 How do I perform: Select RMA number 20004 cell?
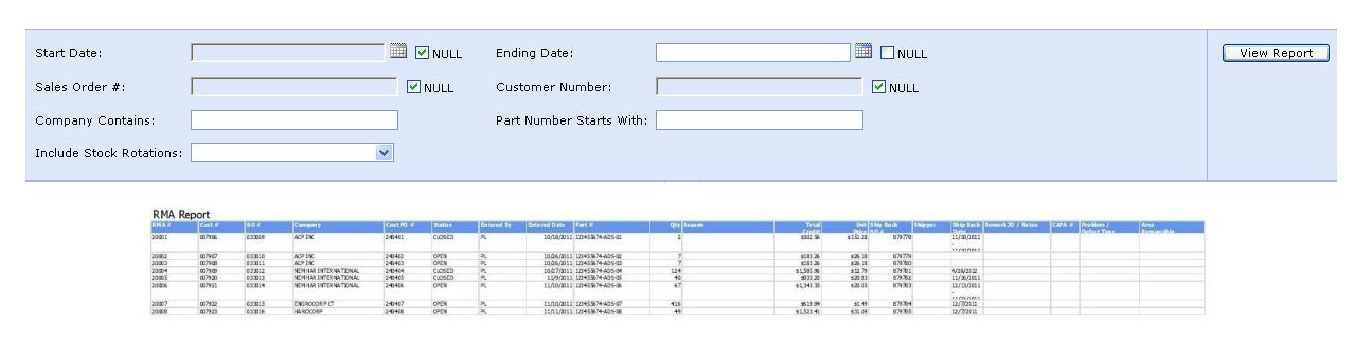(174, 270)
